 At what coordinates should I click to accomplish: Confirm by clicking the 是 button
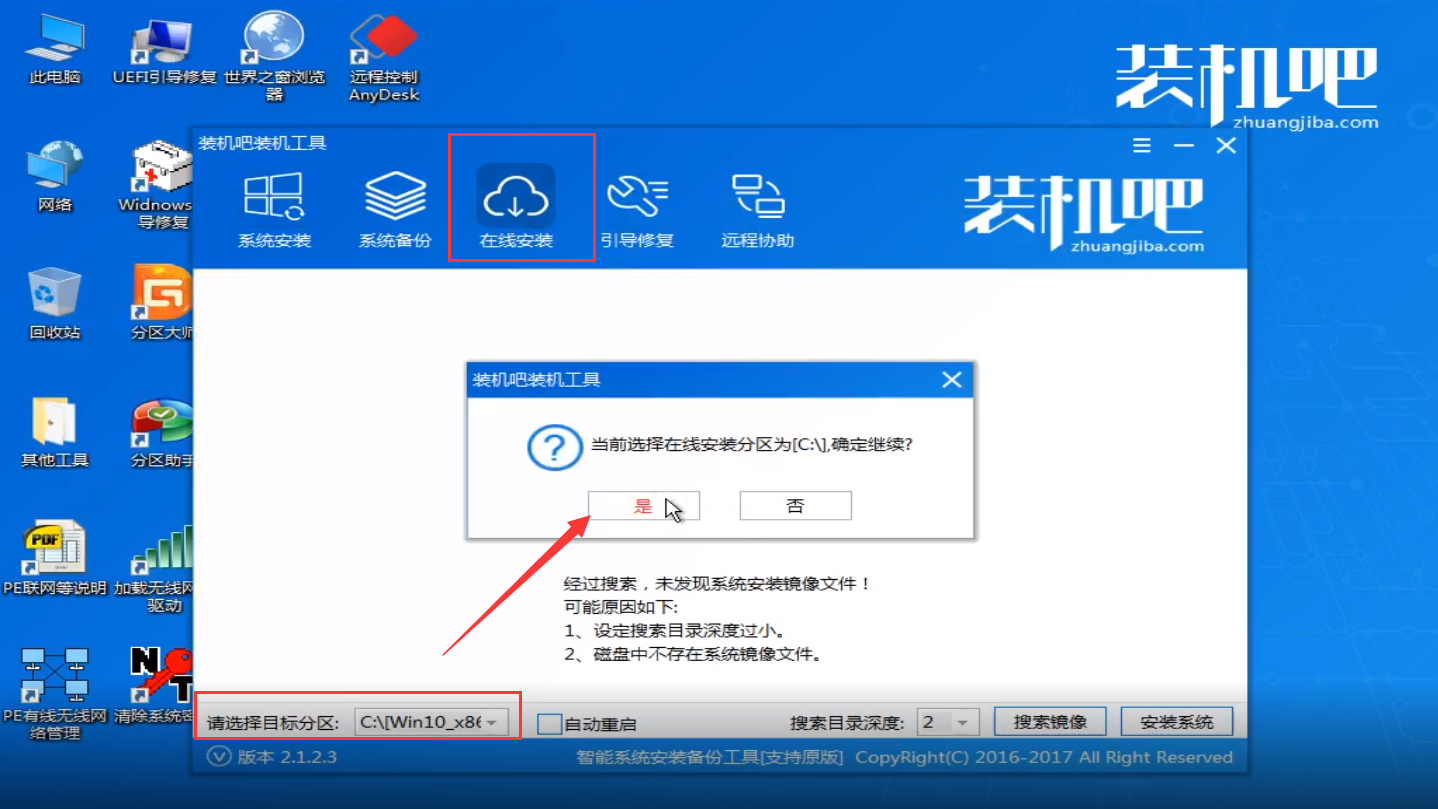pos(644,505)
